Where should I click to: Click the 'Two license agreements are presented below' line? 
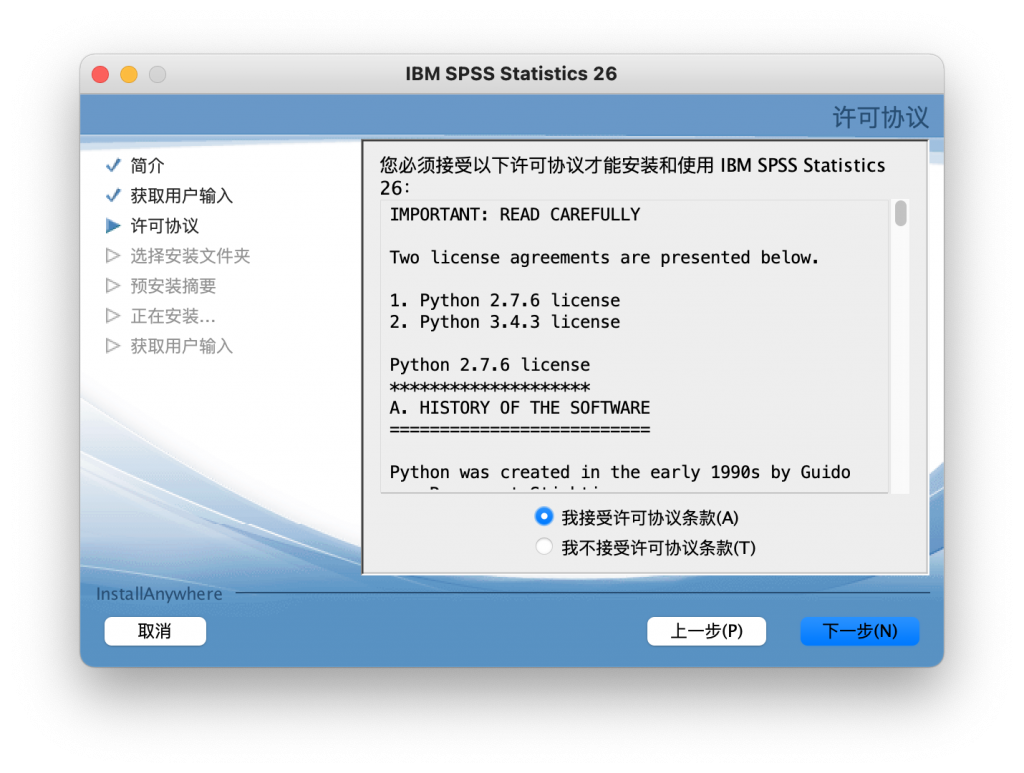pyautogui.click(x=604, y=257)
